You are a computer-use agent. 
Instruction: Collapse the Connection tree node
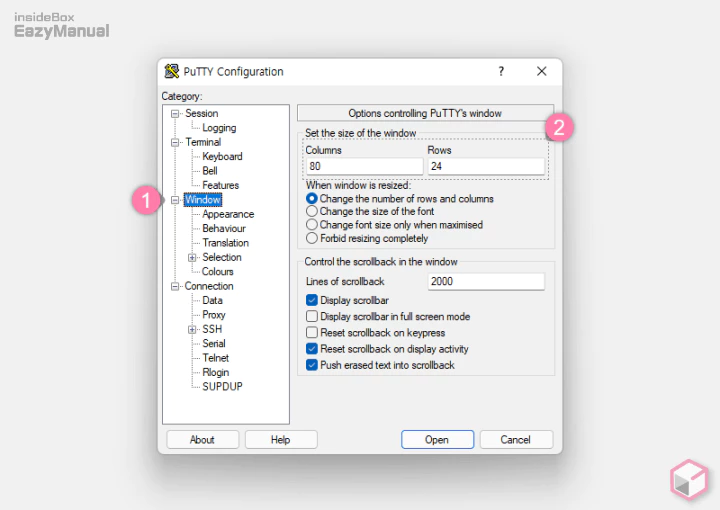(x=175, y=286)
